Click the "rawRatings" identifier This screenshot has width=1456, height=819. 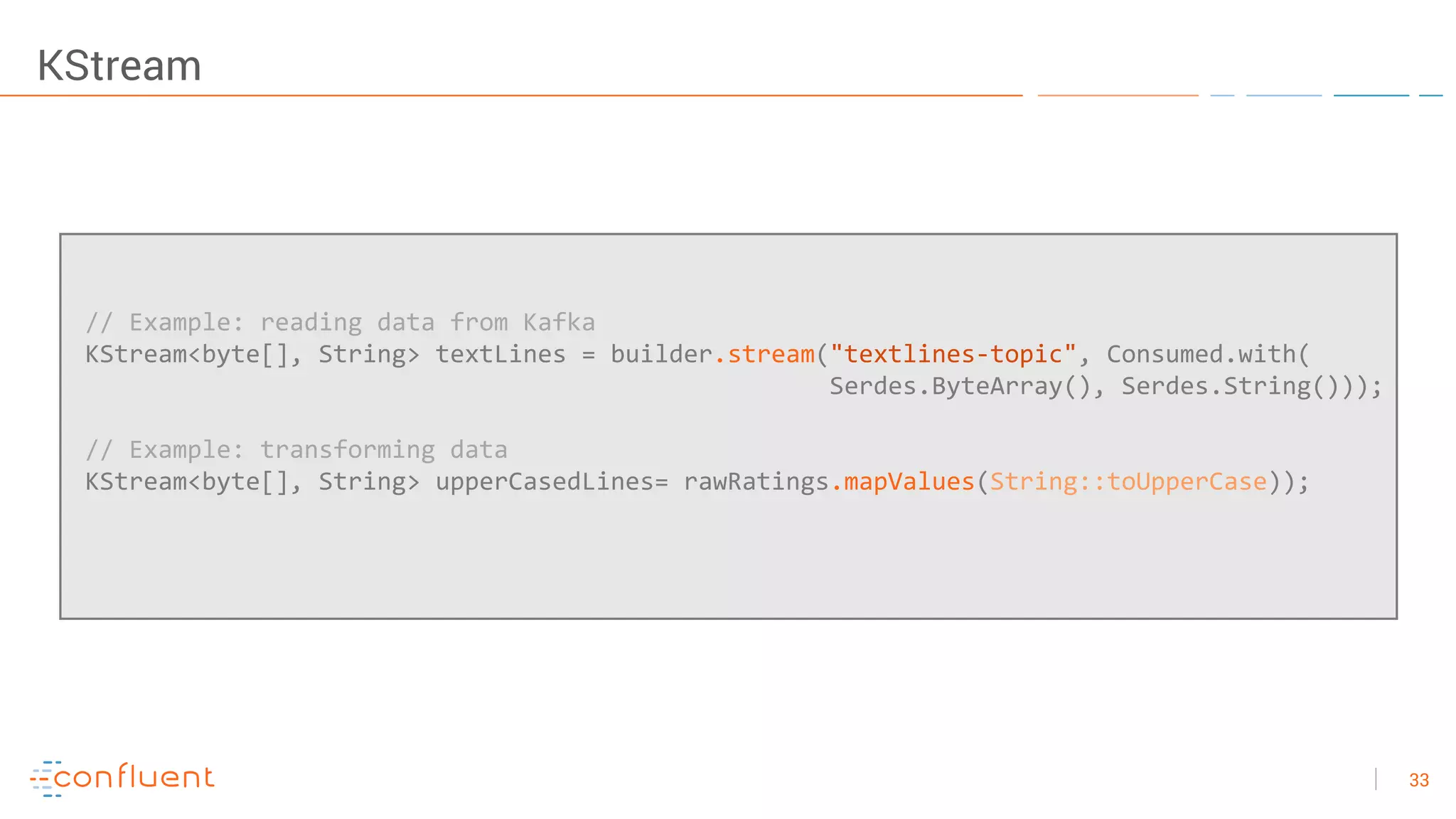(756, 482)
